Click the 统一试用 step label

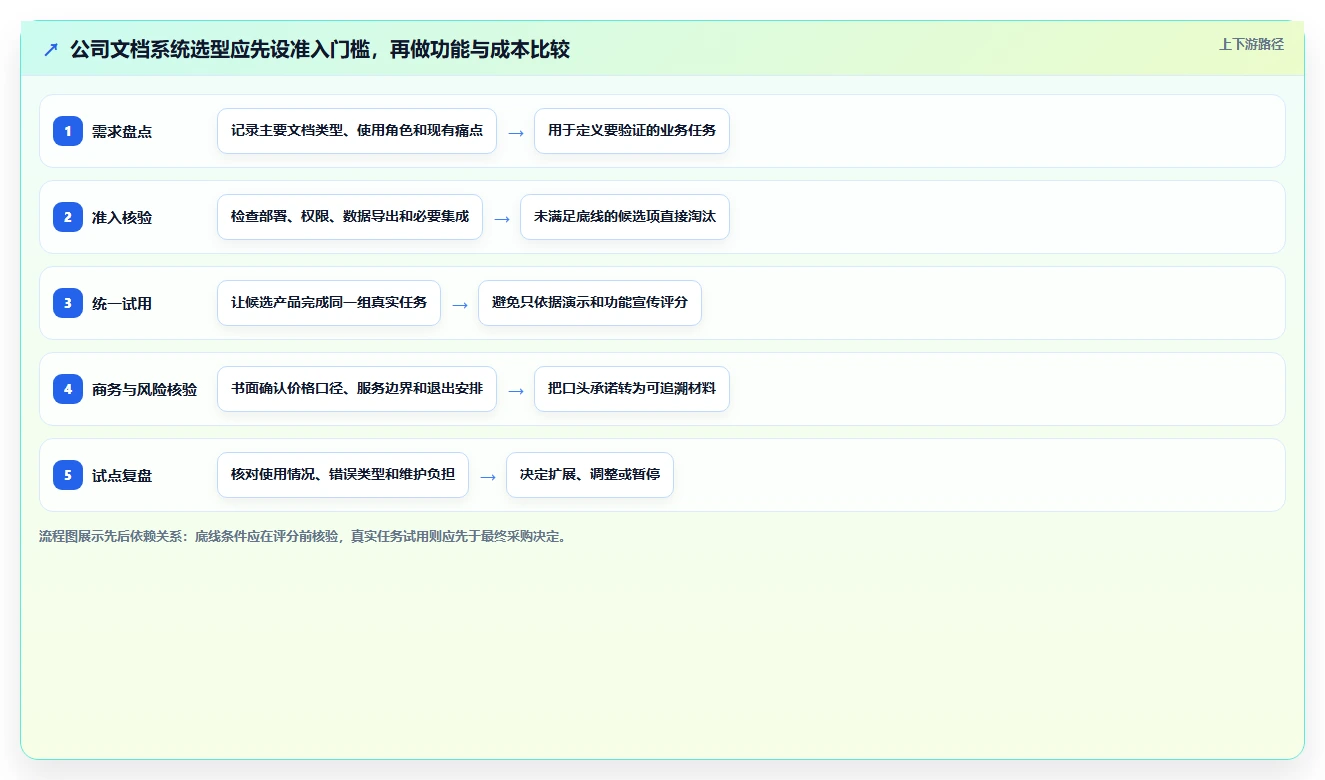pyautogui.click(x=122, y=303)
